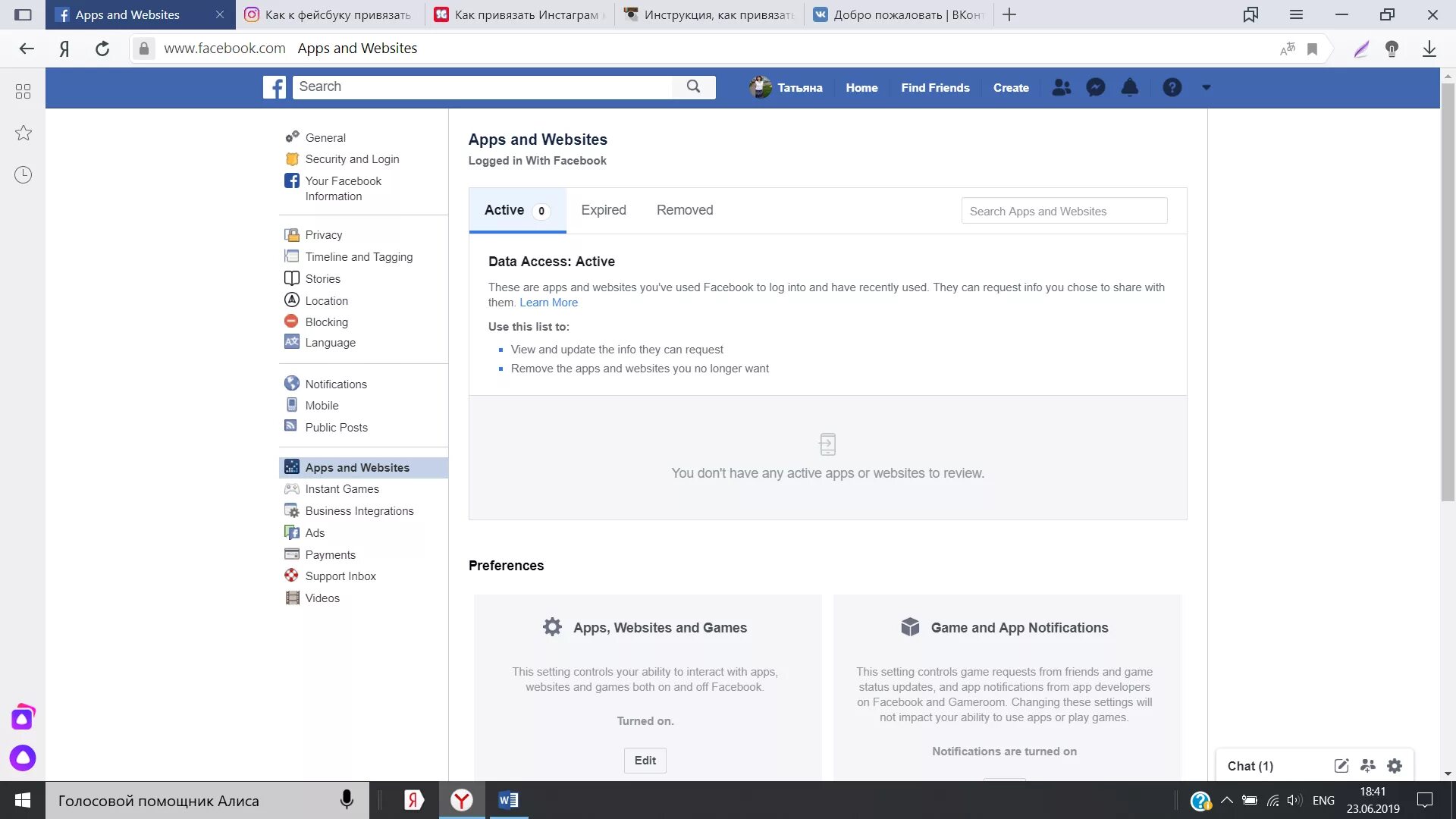The image size is (1456, 819).
Task: Click the purple feather icon in toolbar
Action: click(1361, 49)
